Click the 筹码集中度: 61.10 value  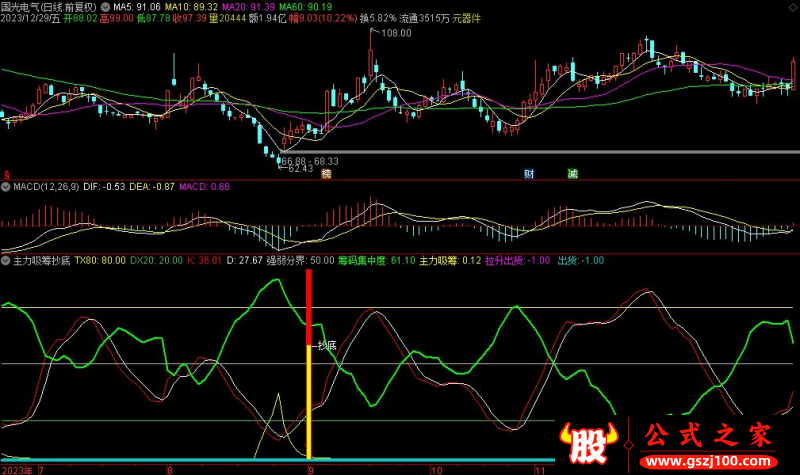pos(377,261)
